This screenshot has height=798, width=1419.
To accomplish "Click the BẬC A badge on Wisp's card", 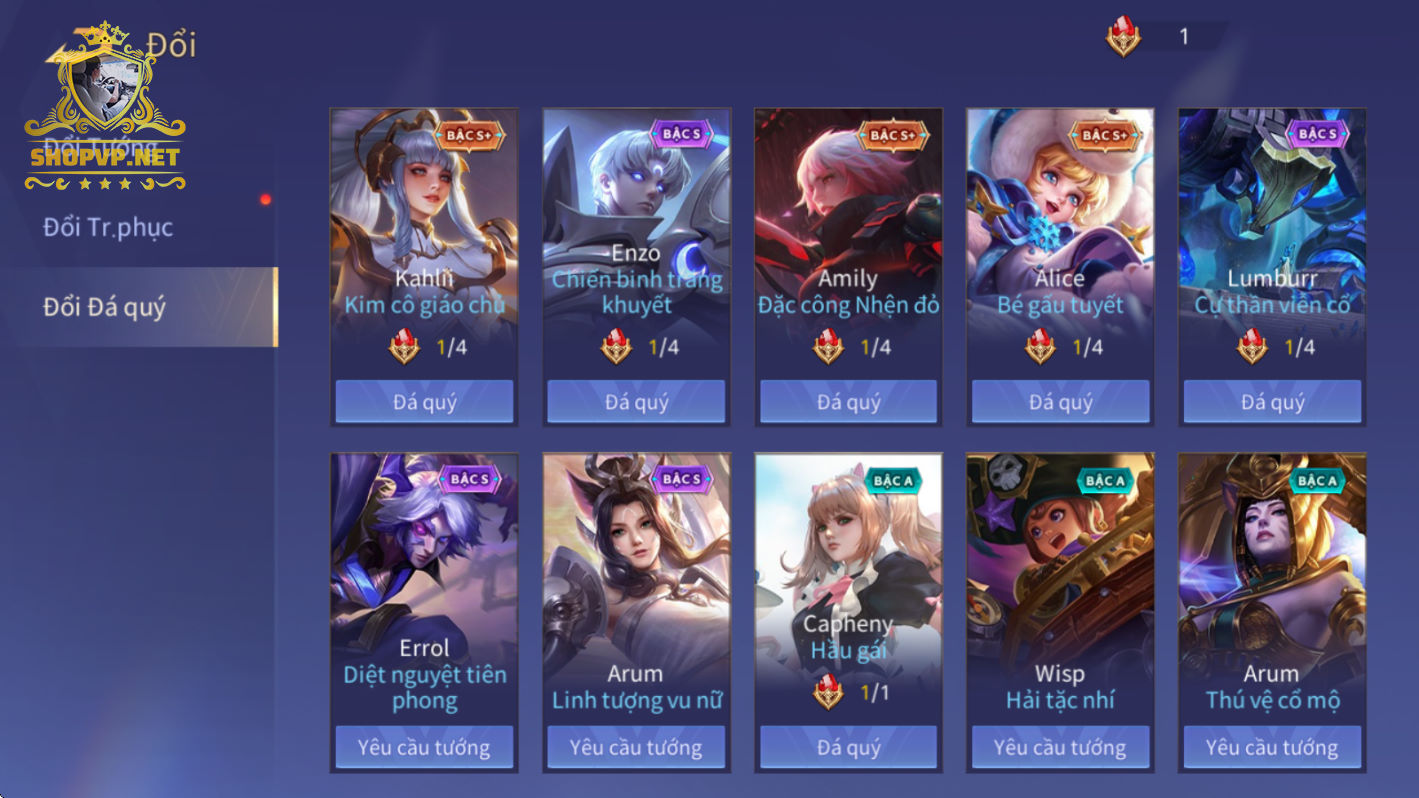I will tap(1106, 481).
